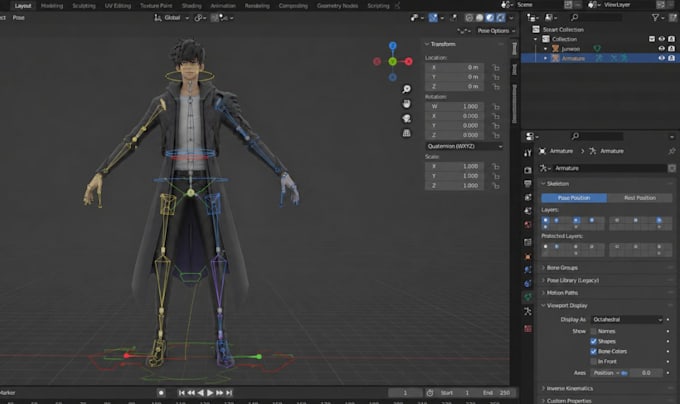Uncheck the Bone Colors checkbox
The width and height of the screenshot is (680, 404).
point(593,351)
